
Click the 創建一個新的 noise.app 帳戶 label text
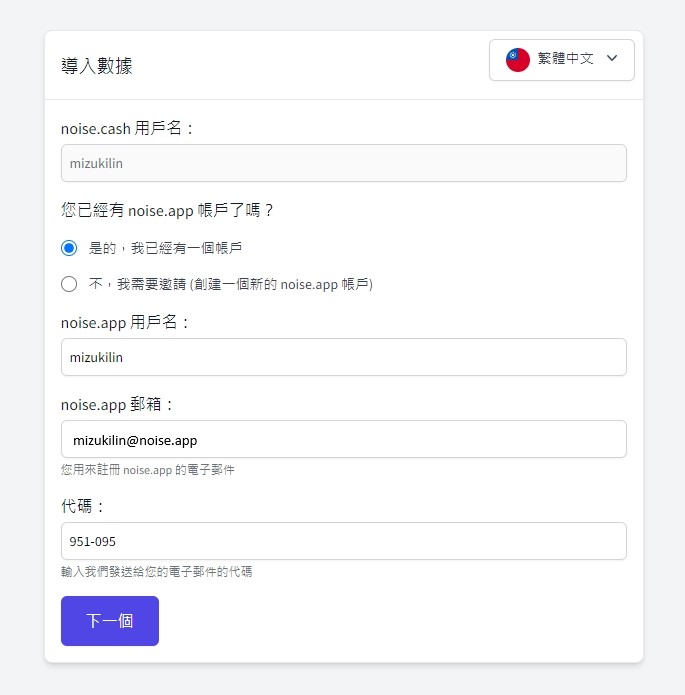coord(281,284)
